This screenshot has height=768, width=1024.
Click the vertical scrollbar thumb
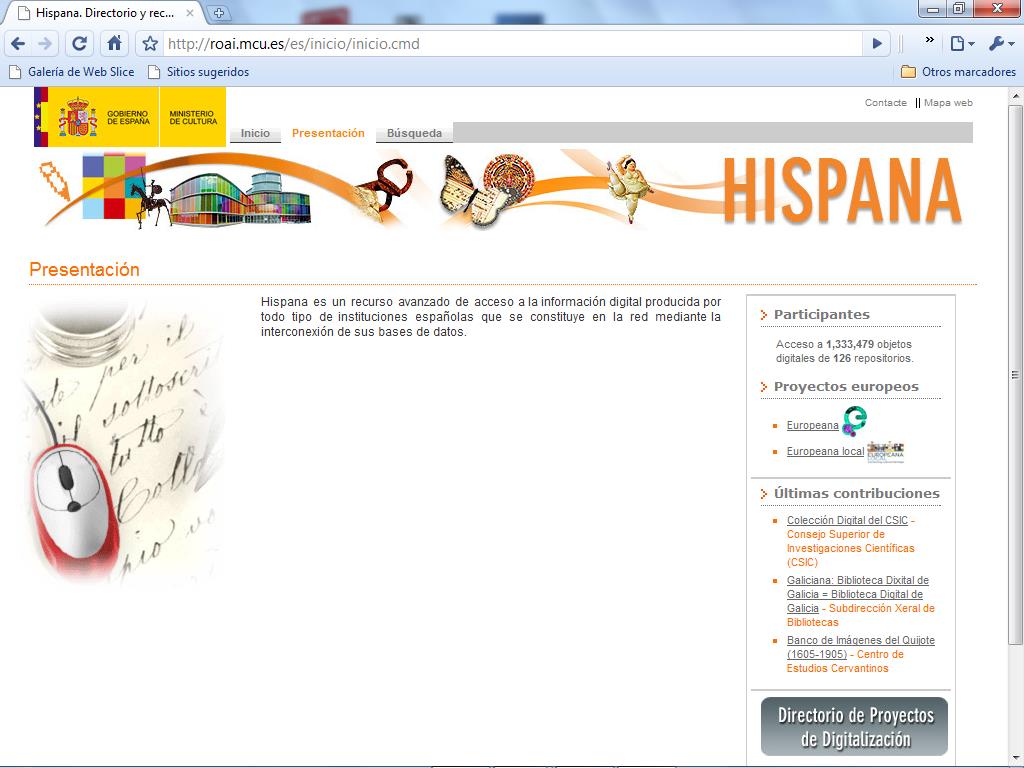coord(1015,375)
